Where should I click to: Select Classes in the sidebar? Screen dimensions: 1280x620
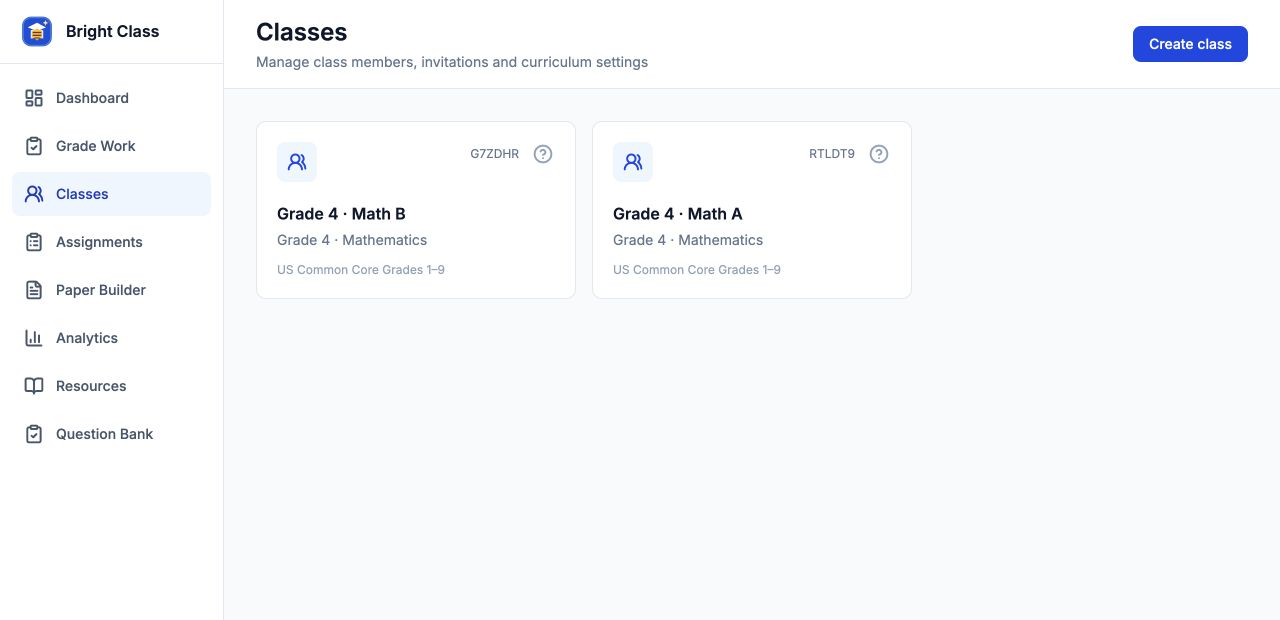click(x=111, y=194)
